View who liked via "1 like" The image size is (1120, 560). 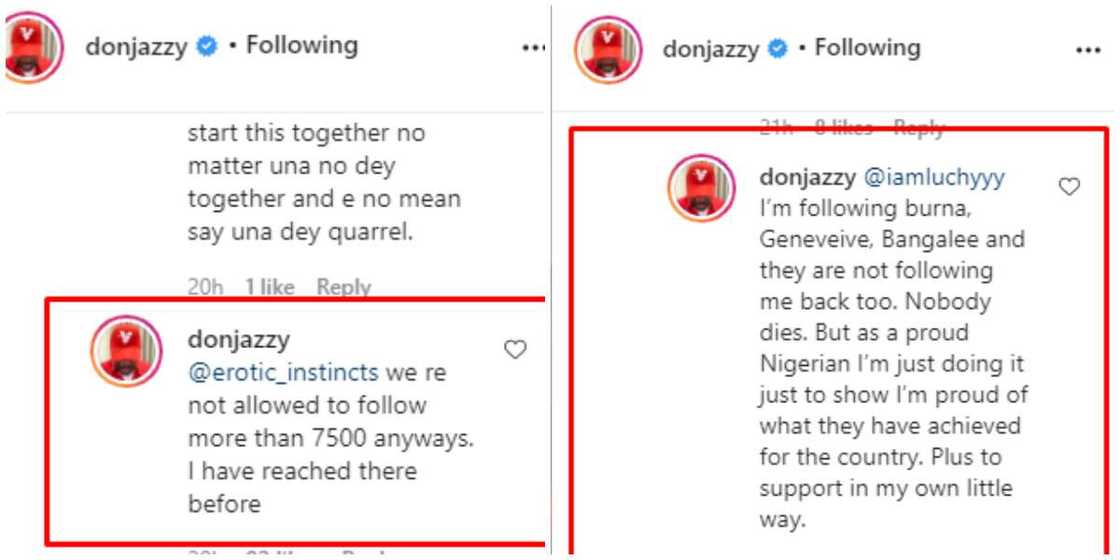(270, 288)
